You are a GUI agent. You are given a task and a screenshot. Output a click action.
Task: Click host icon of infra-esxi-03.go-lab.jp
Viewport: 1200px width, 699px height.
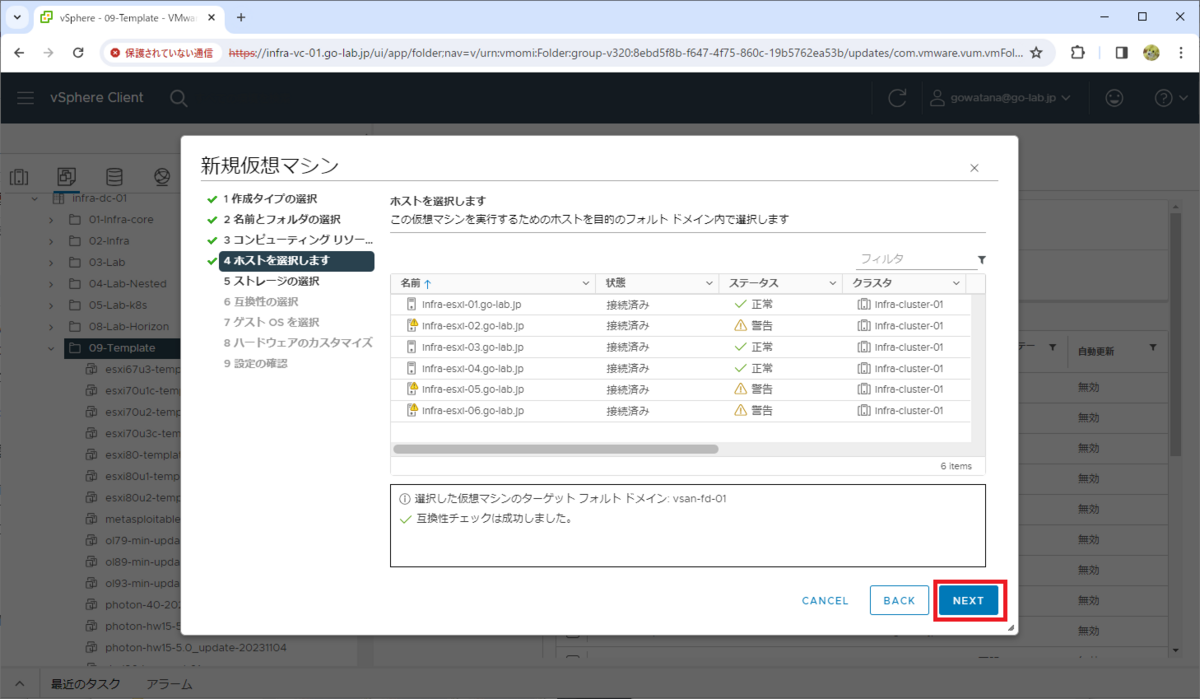(411, 347)
